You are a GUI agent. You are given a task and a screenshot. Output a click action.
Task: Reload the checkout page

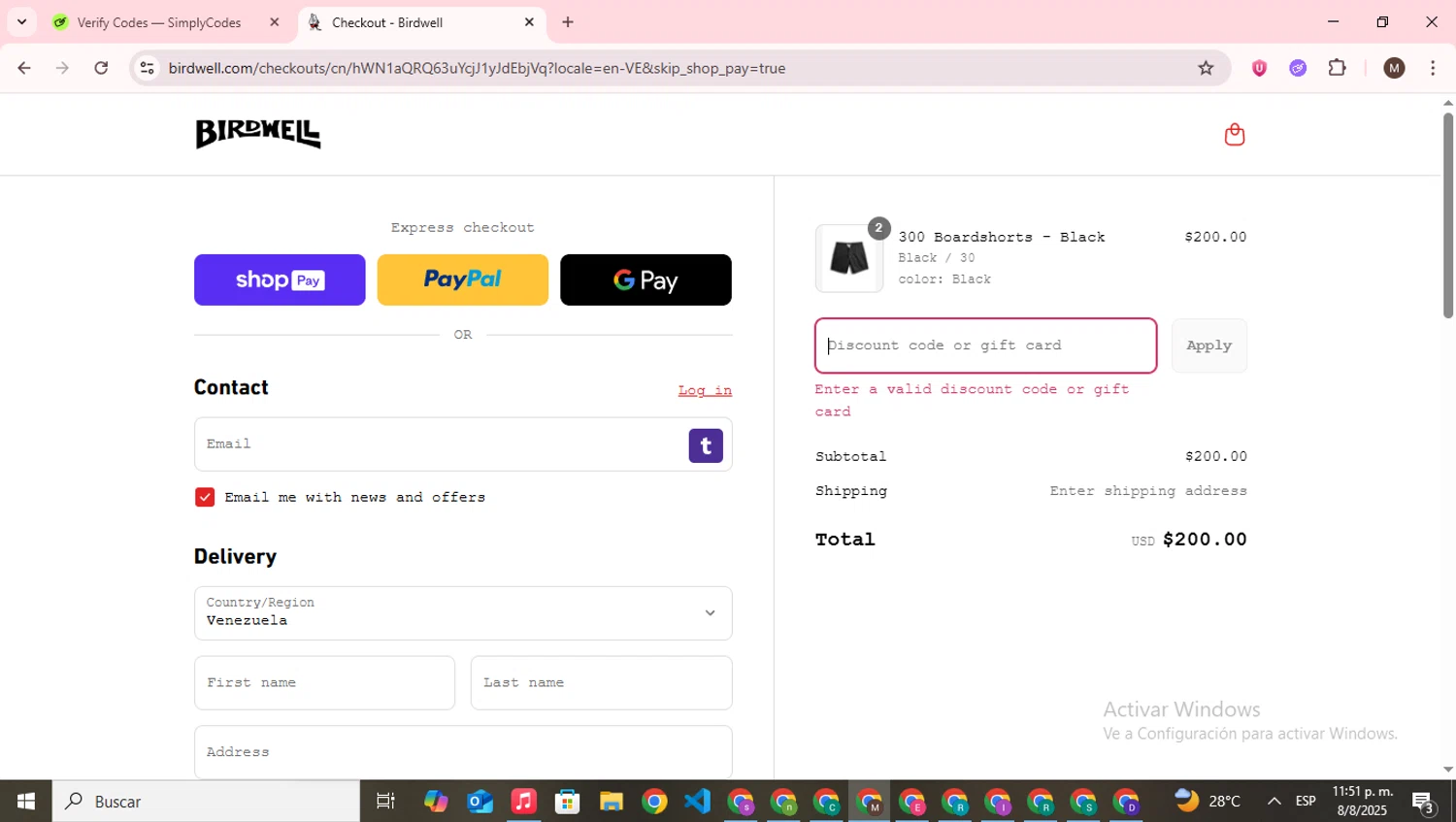point(101,68)
